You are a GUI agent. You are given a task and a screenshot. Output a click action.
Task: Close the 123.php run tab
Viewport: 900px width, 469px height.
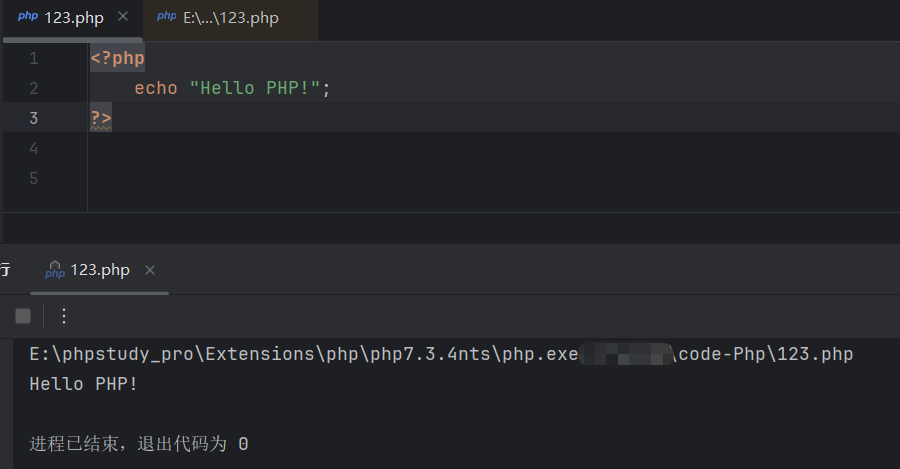pos(150,271)
